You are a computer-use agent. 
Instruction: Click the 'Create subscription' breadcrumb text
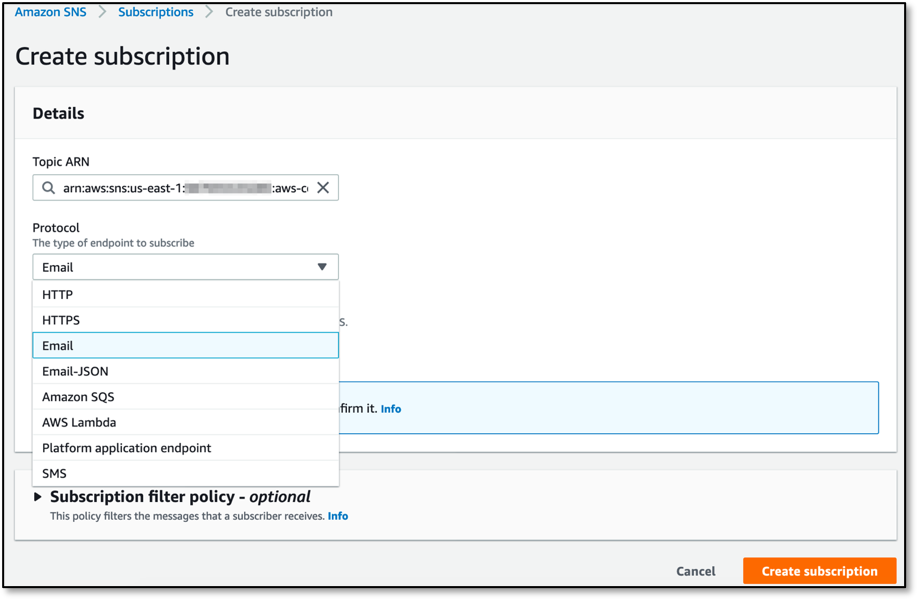(279, 12)
